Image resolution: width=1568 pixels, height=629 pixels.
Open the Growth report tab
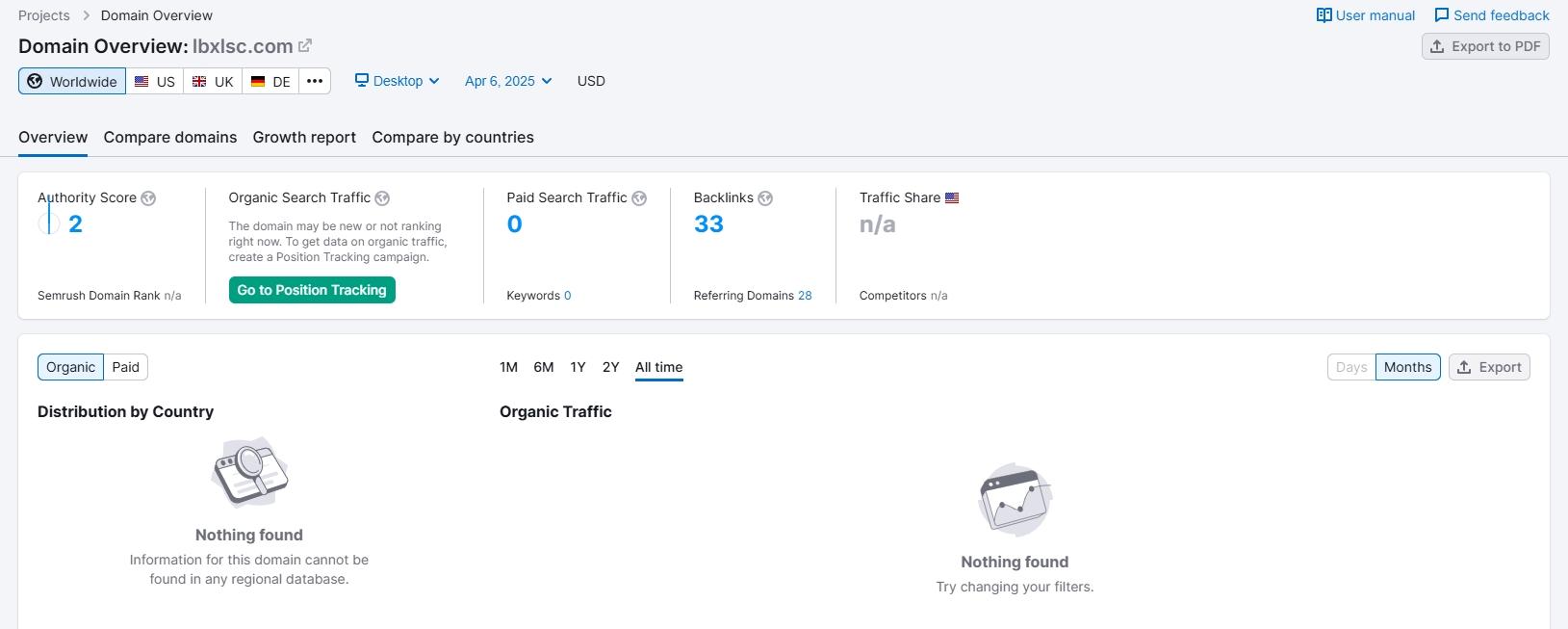pyautogui.click(x=304, y=137)
